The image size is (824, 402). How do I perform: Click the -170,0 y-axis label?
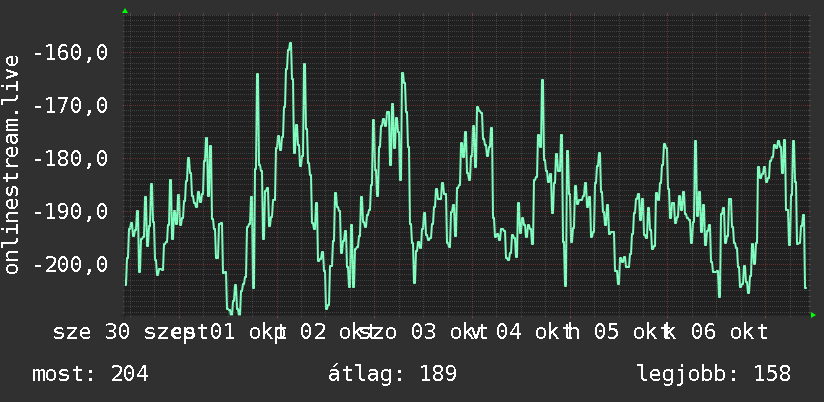tap(70, 106)
